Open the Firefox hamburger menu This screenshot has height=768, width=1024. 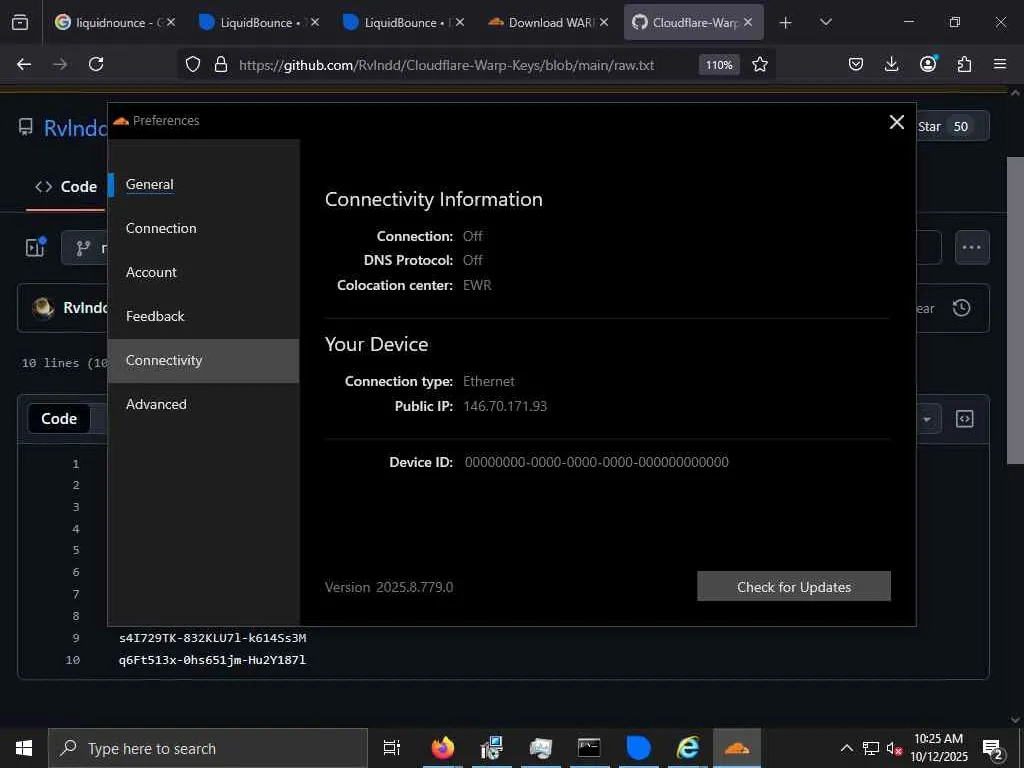click(x=1000, y=64)
